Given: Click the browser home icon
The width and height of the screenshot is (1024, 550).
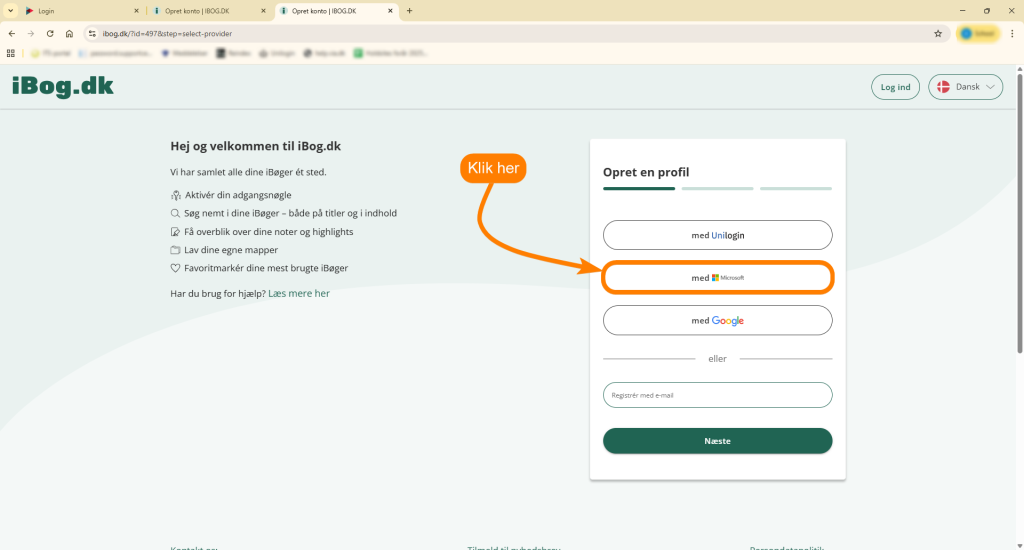Looking at the screenshot, I should [x=69, y=33].
